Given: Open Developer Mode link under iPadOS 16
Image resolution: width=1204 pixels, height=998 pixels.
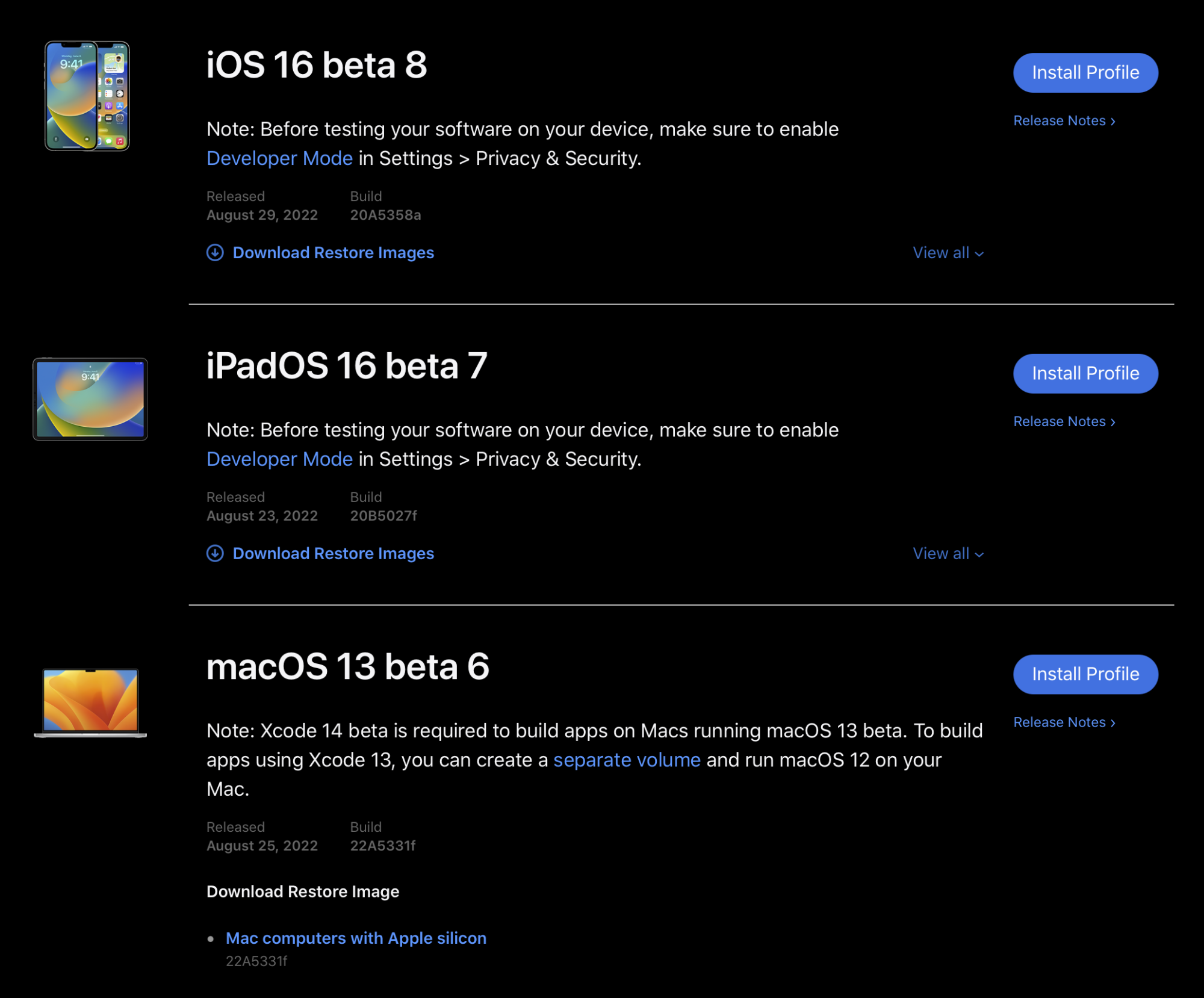Looking at the screenshot, I should coord(279,459).
